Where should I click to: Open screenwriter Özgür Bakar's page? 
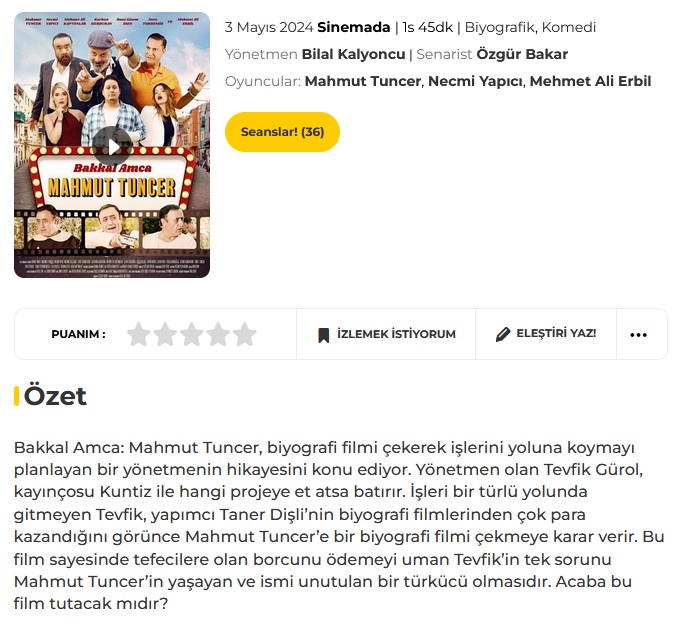coord(522,54)
